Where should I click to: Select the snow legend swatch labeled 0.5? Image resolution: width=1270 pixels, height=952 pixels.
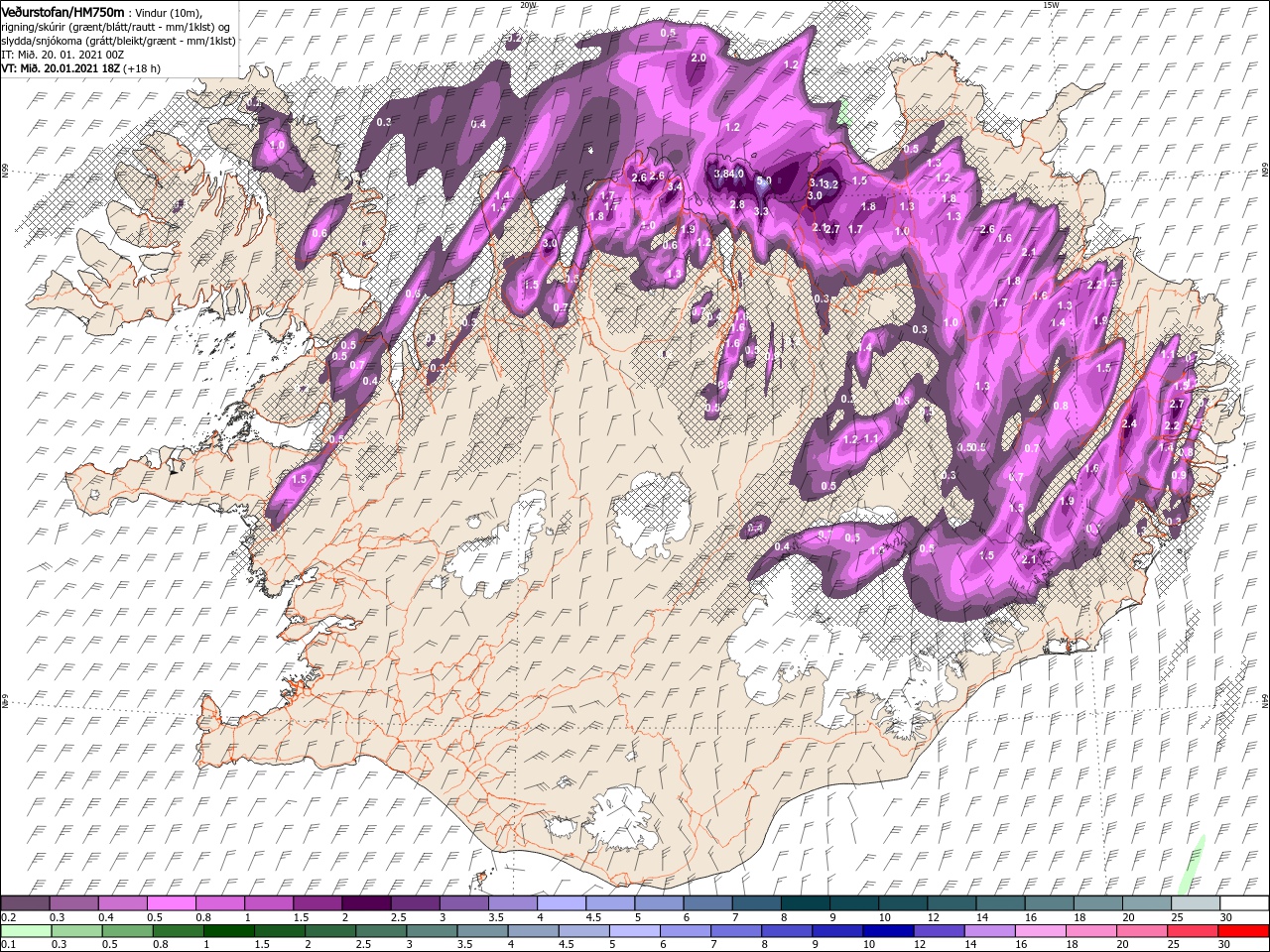coord(172,902)
